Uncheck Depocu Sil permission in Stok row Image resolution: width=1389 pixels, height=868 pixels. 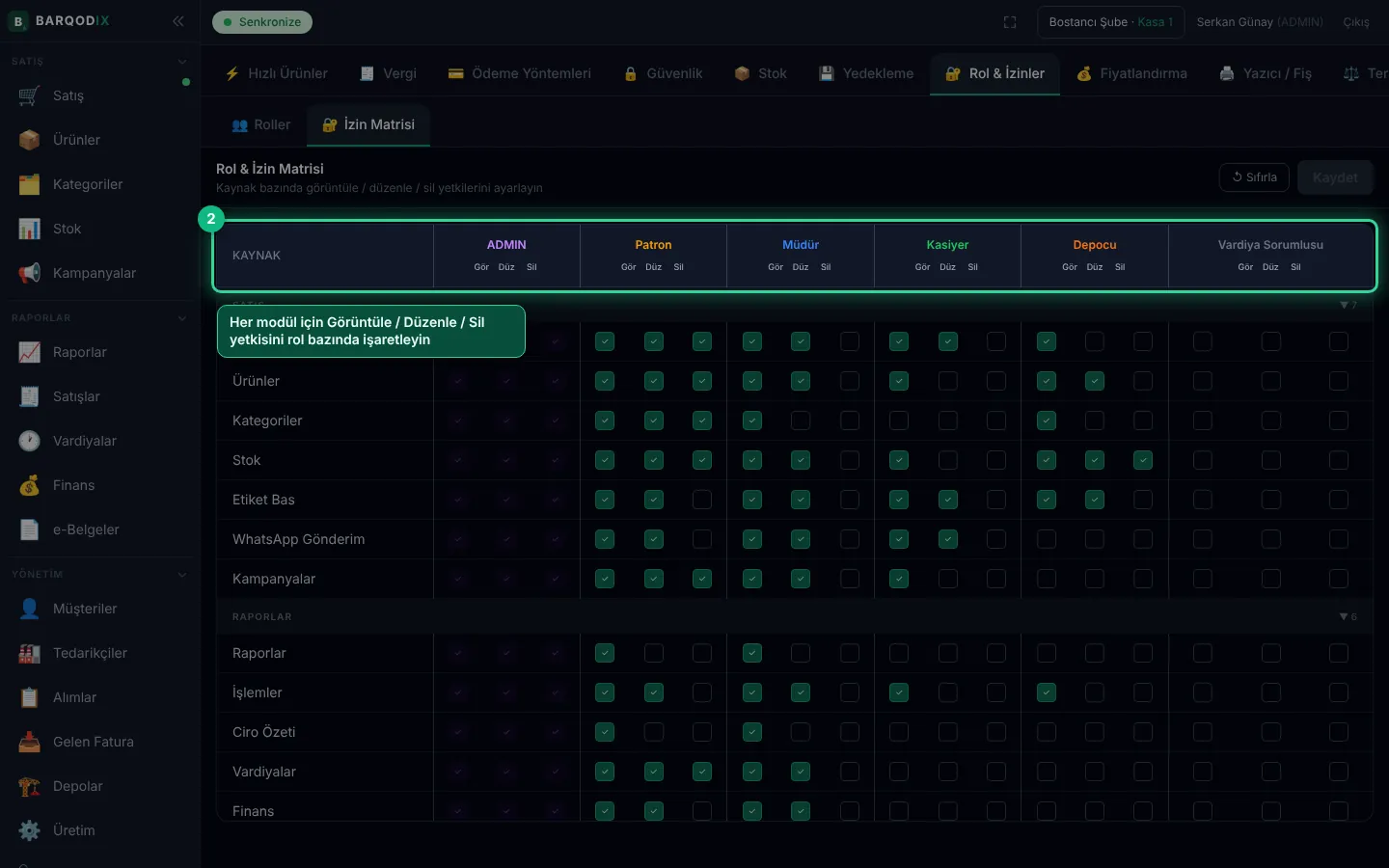1143,460
